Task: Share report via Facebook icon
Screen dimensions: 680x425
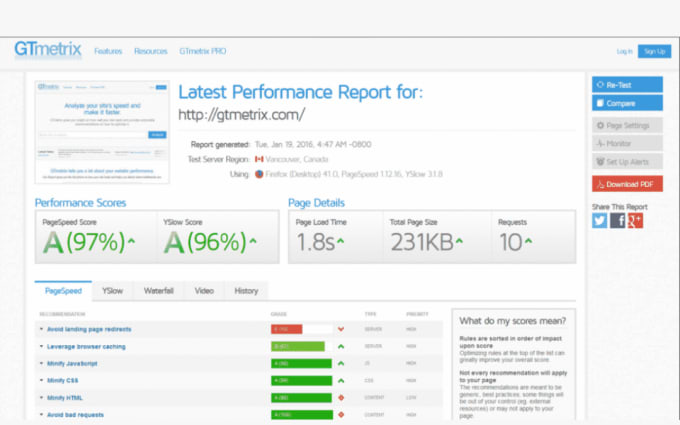Action: (x=618, y=220)
